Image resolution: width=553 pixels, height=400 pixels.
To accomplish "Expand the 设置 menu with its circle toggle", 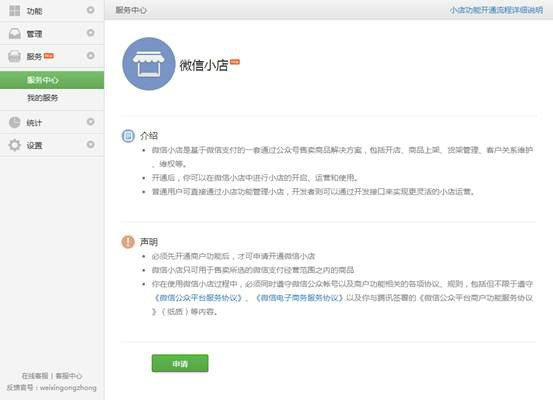I will click(91, 145).
